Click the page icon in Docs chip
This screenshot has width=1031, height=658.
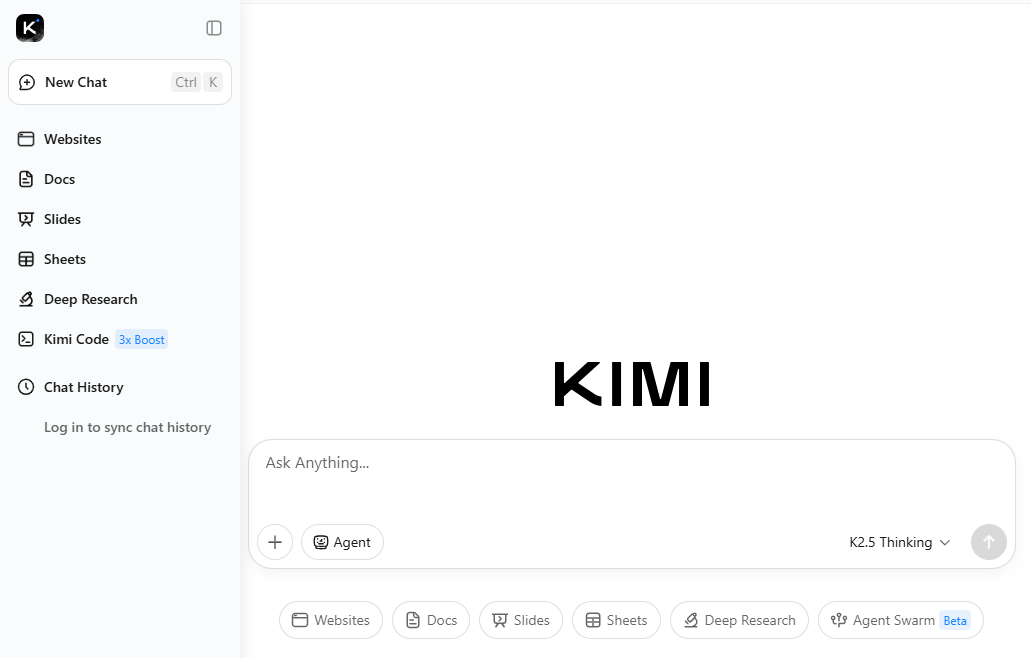[413, 621]
